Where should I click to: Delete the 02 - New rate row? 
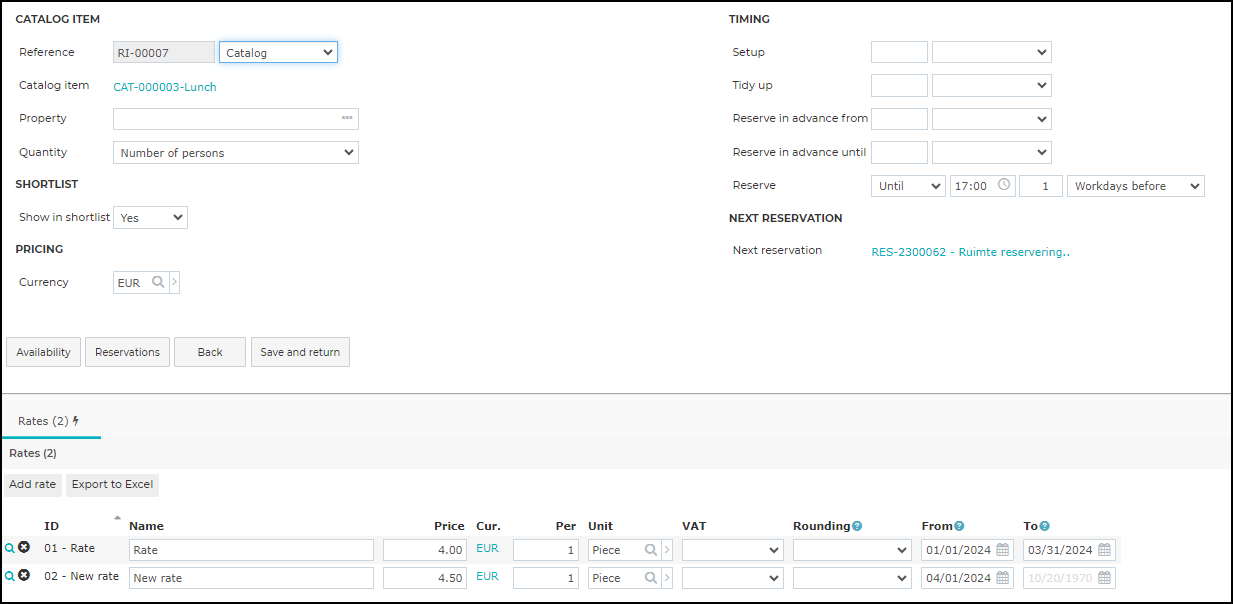click(24, 576)
